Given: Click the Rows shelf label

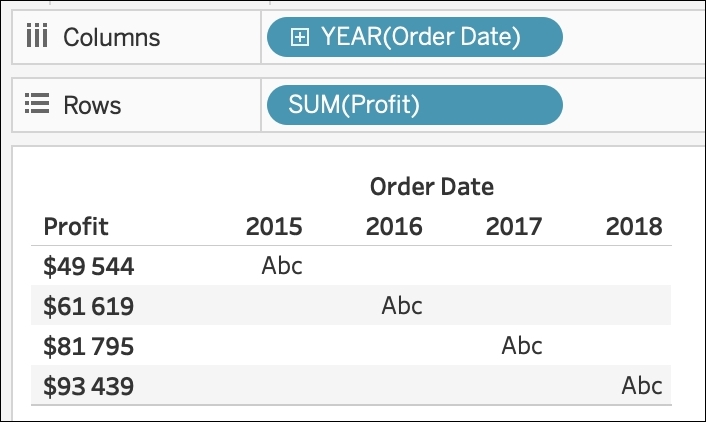Looking at the screenshot, I should (x=93, y=104).
